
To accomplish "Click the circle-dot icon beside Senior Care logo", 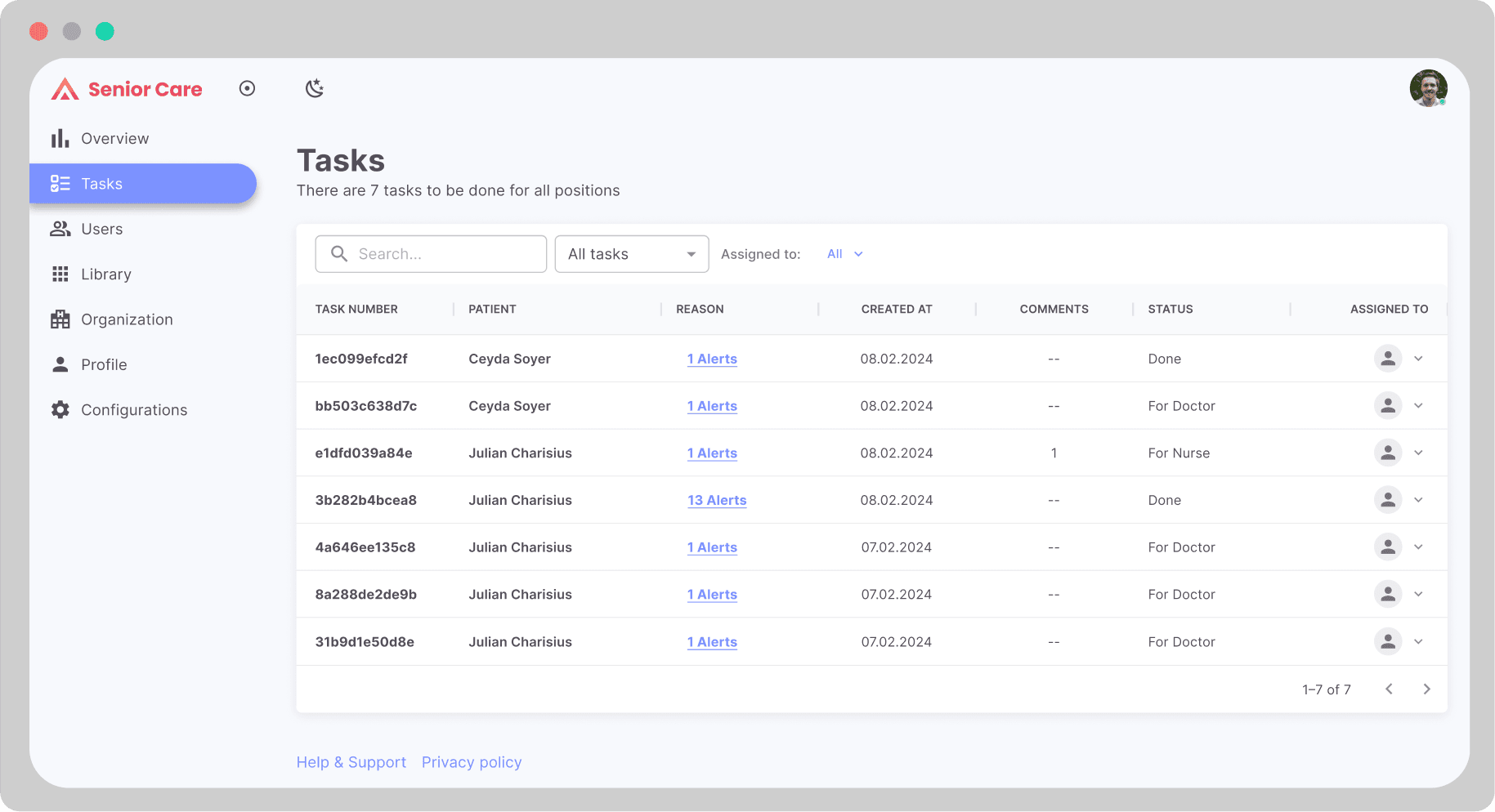I will click(x=248, y=88).
